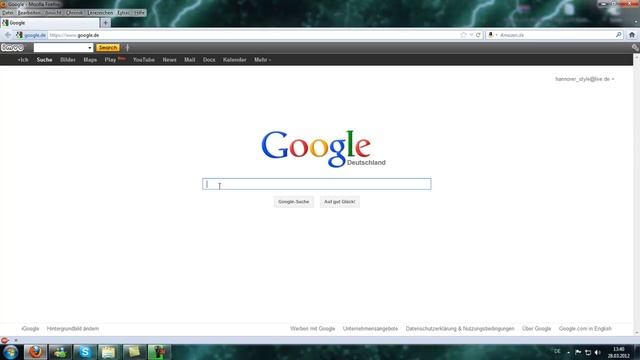Open the Windows Start orb
The height and width of the screenshot is (360, 640).
click(10, 352)
